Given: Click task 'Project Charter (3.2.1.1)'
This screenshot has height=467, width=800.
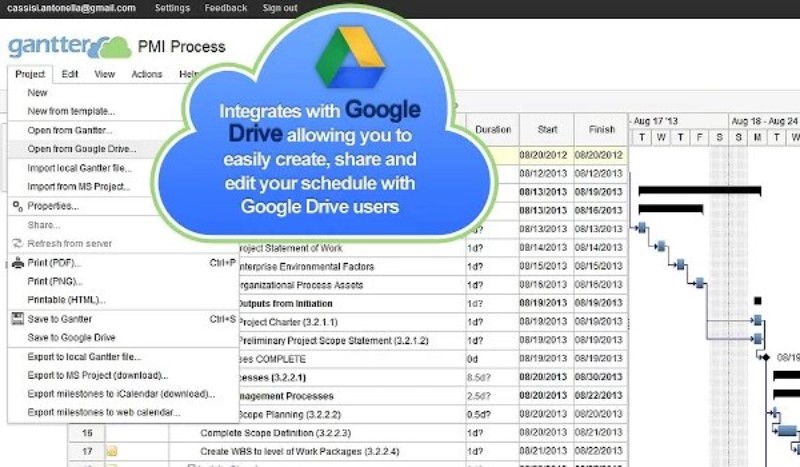Looking at the screenshot, I should coord(288,322).
